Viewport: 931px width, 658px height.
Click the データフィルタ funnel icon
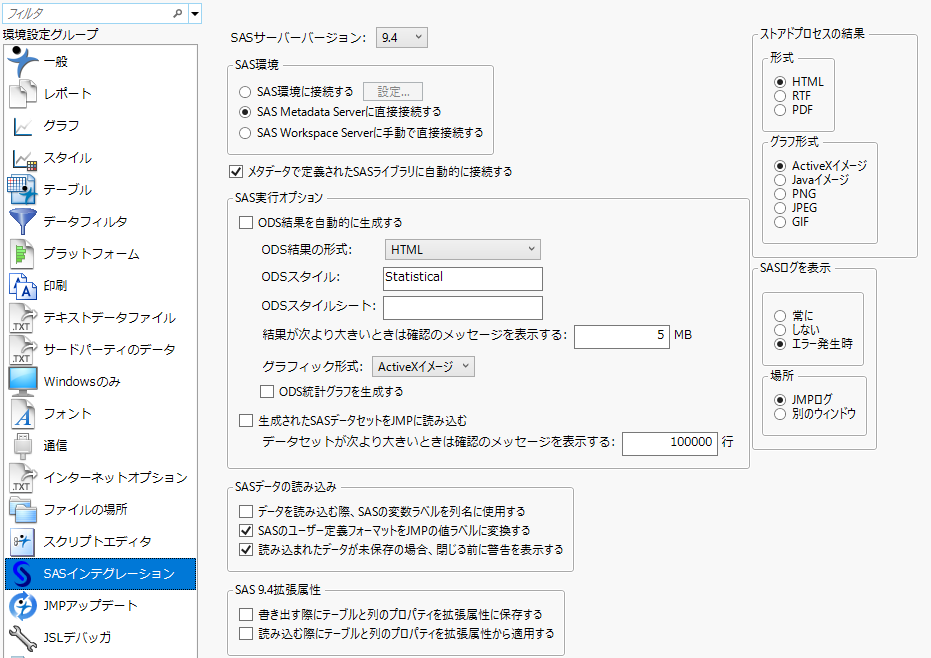[22, 222]
